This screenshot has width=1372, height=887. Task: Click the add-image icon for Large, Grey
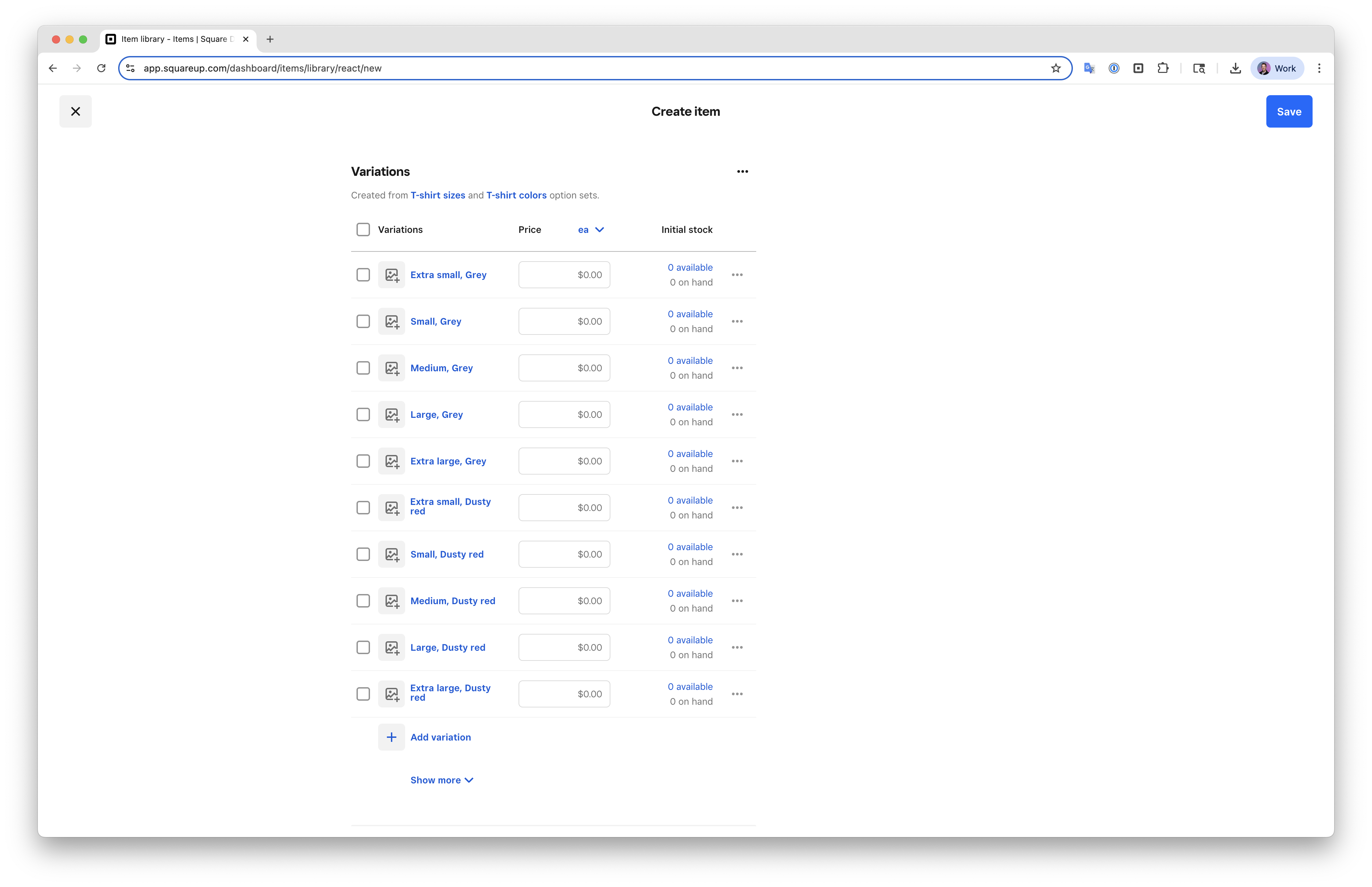(x=392, y=415)
